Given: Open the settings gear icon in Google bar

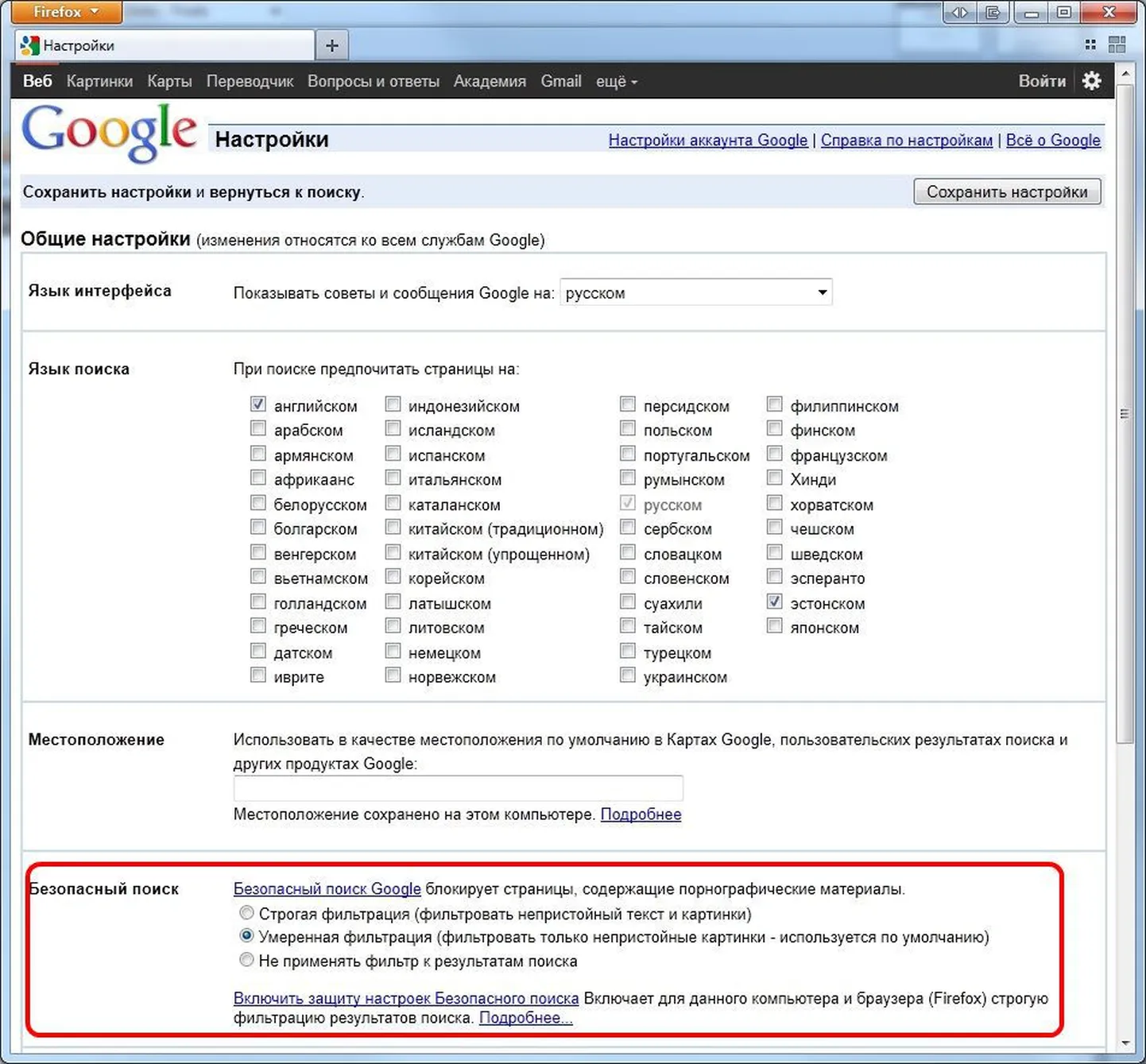Looking at the screenshot, I should click(x=1092, y=81).
